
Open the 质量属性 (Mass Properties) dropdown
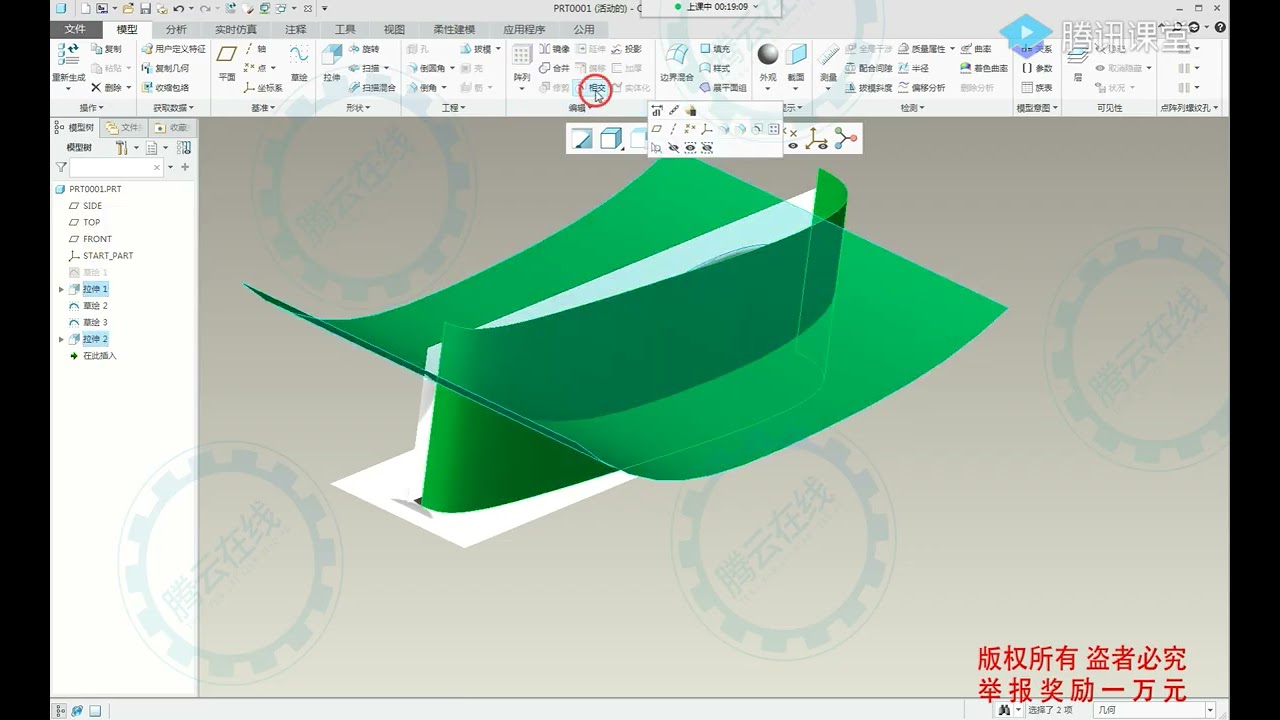(951, 49)
